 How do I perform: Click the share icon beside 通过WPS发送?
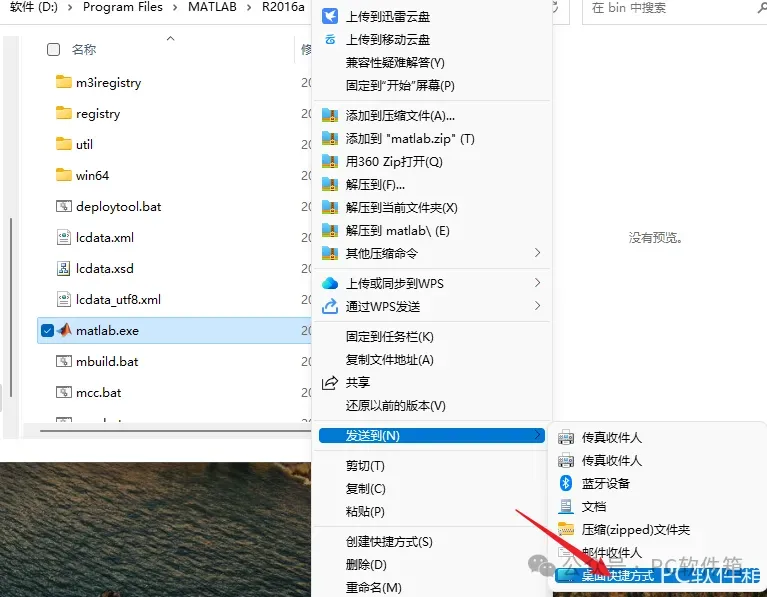[x=330, y=306]
